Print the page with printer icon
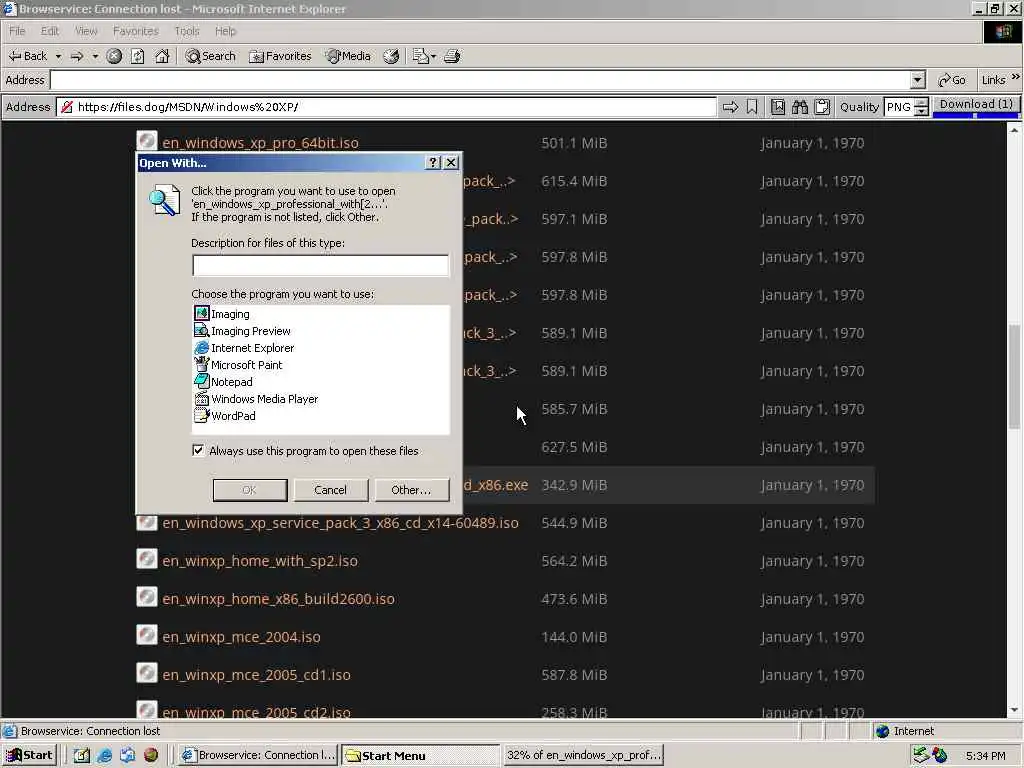The image size is (1024, 768). pyautogui.click(x=453, y=56)
